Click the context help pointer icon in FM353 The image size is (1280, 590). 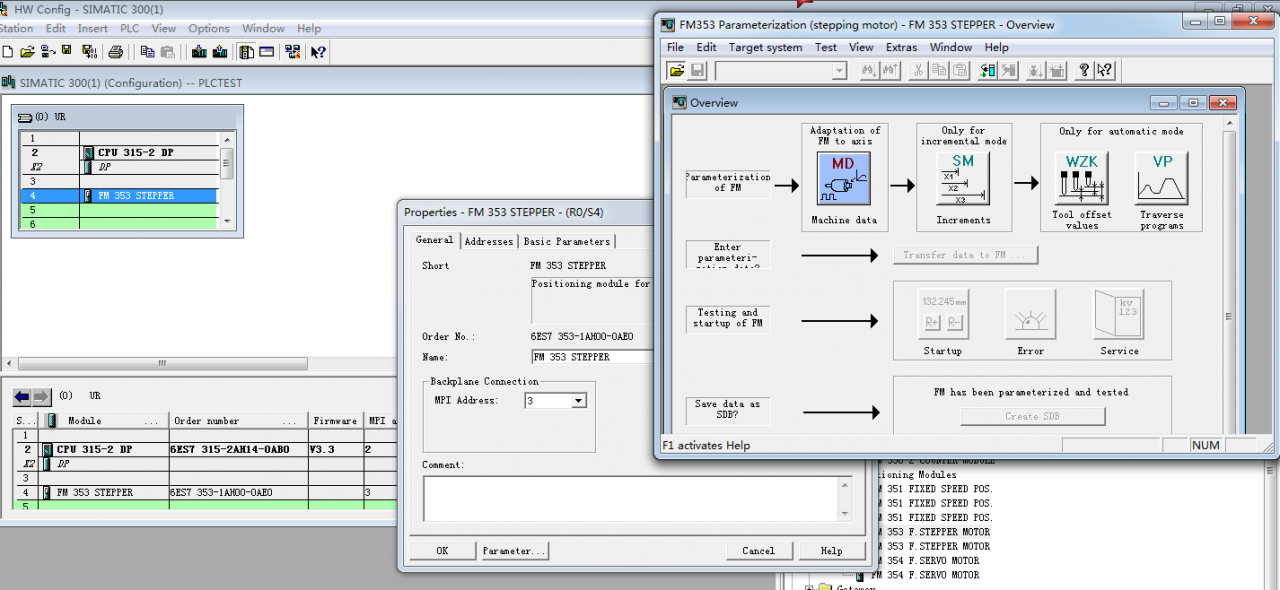pos(1105,70)
